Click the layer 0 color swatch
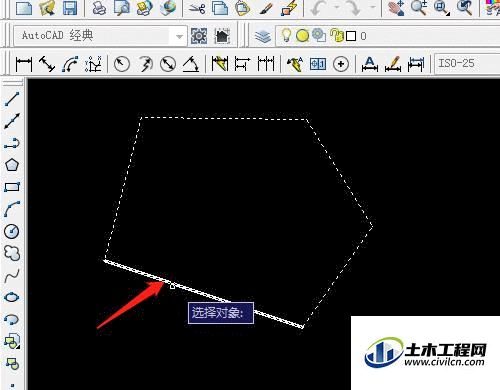The width and height of the screenshot is (500, 390). (351, 36)
